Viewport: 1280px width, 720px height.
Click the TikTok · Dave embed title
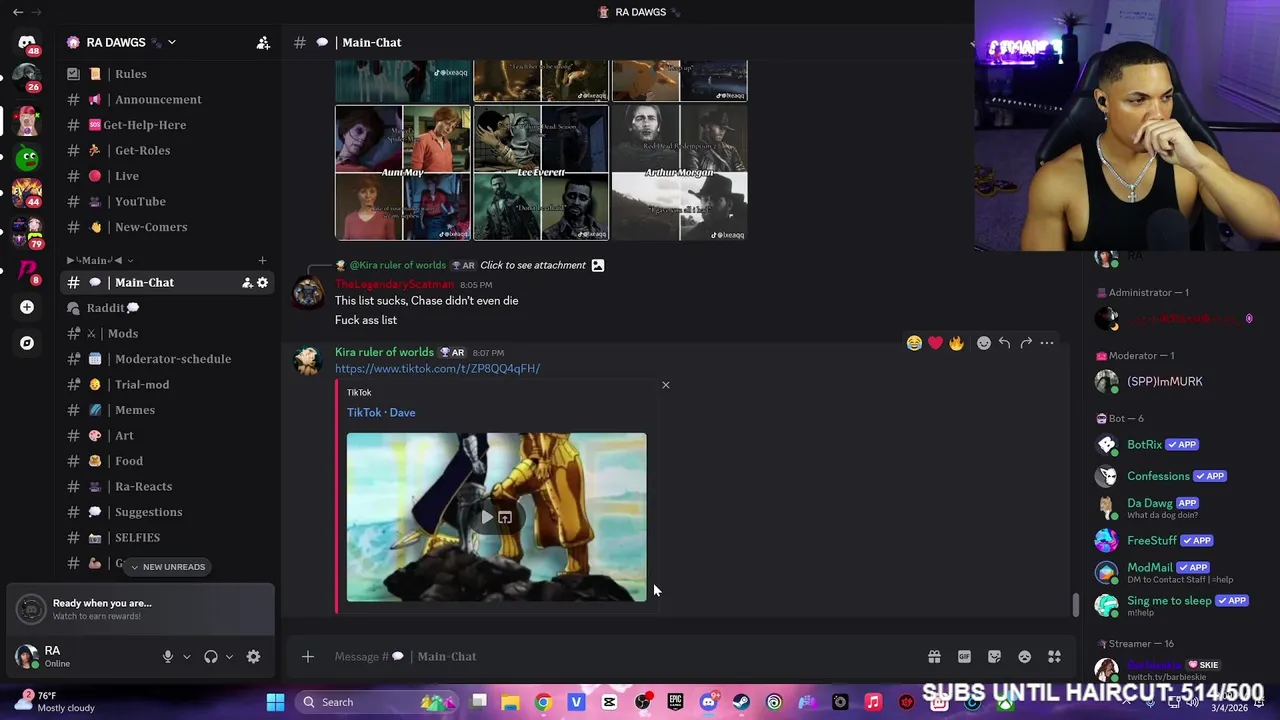pyautogui.click(x=381, y=412)
